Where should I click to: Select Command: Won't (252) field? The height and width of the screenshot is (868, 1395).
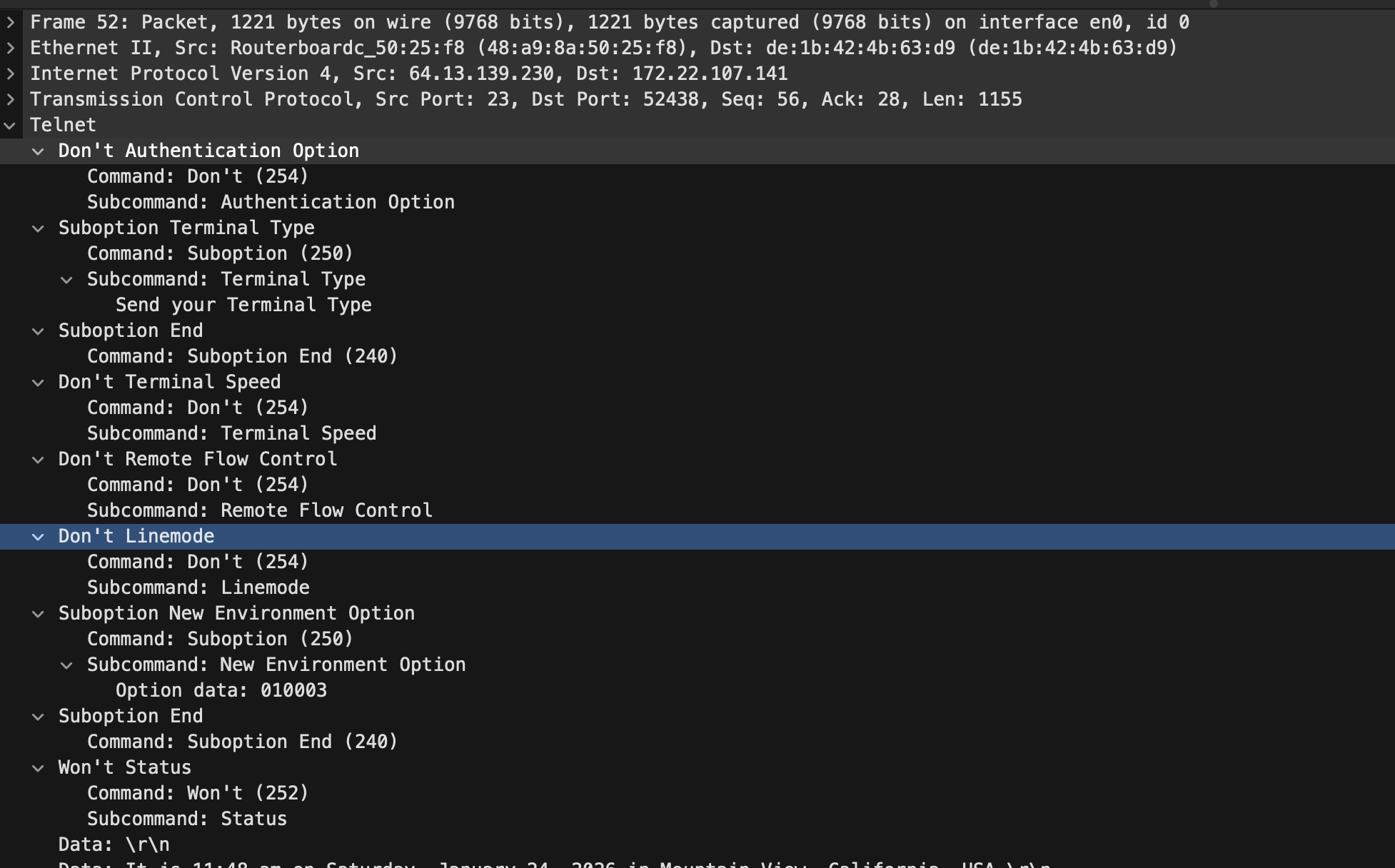pyautogui.click(x=198, y=793)
